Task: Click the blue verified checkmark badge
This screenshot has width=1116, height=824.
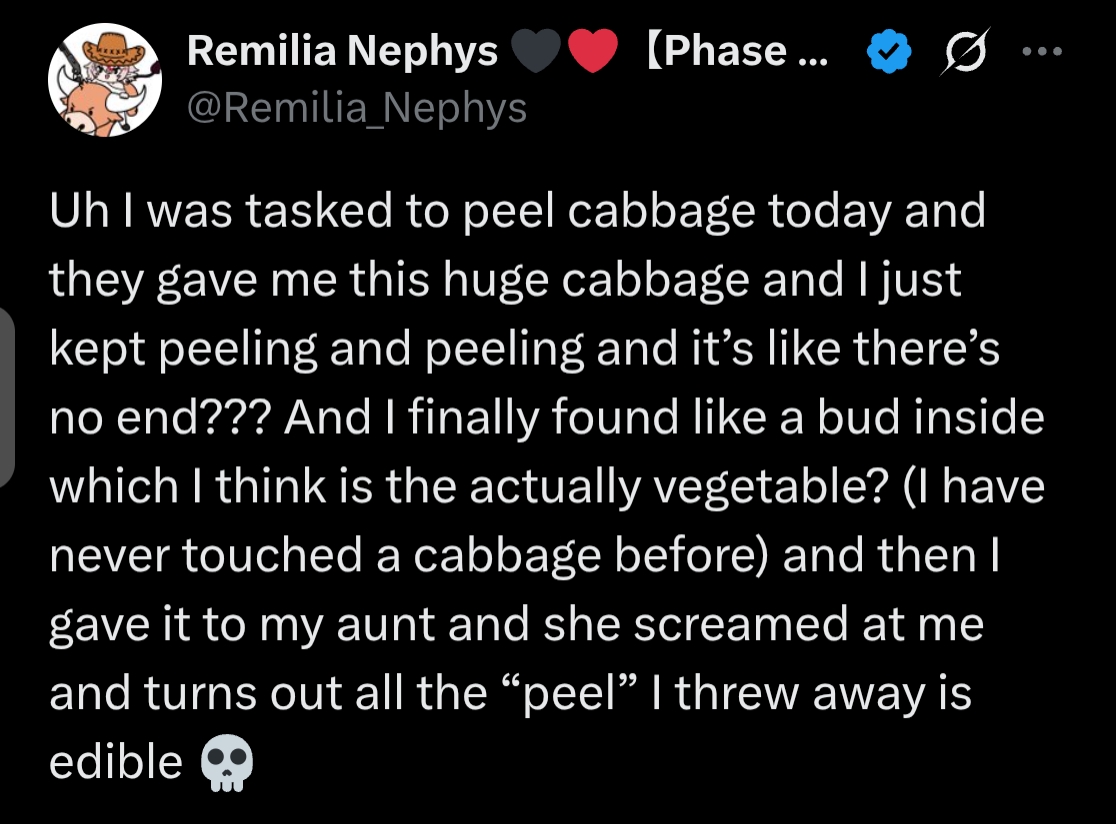Action: tap(889, 51)
